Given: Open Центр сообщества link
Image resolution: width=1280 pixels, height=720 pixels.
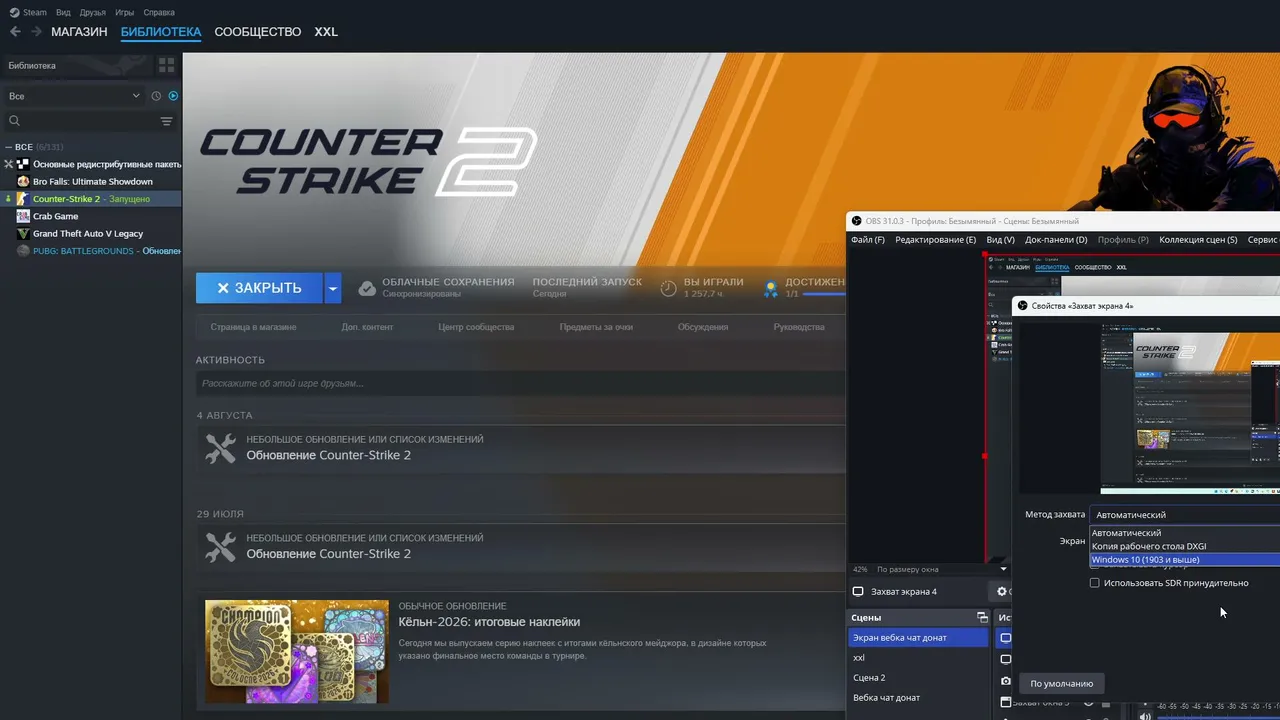Looking at the screenshot, I should click(476, 327).
